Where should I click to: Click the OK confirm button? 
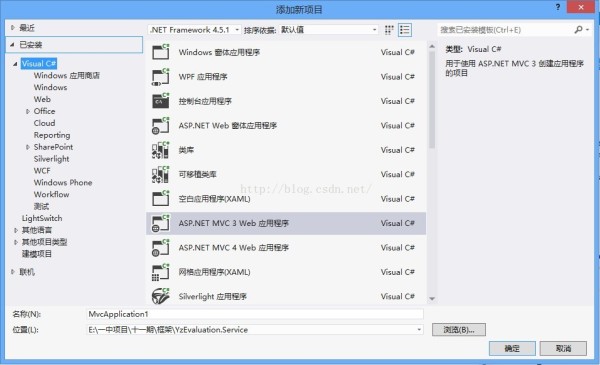point(512,348)
